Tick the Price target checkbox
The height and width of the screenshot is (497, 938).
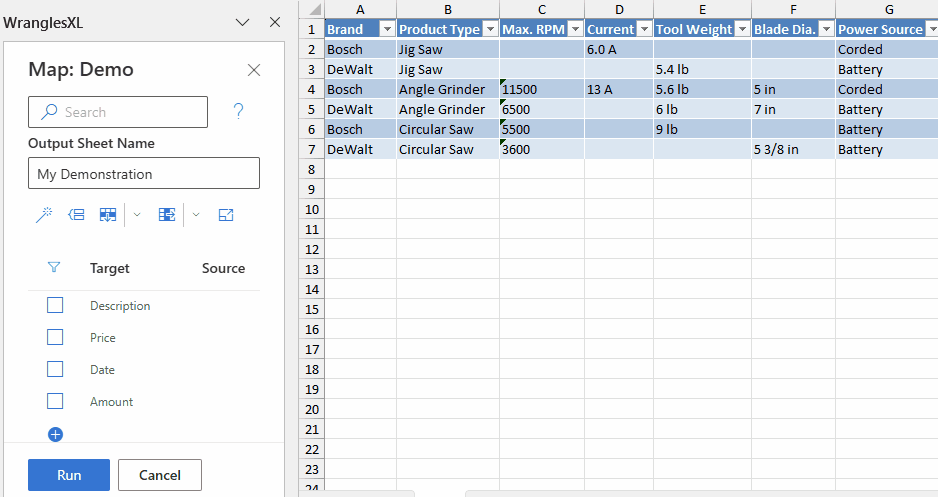[x=55, y=337]
